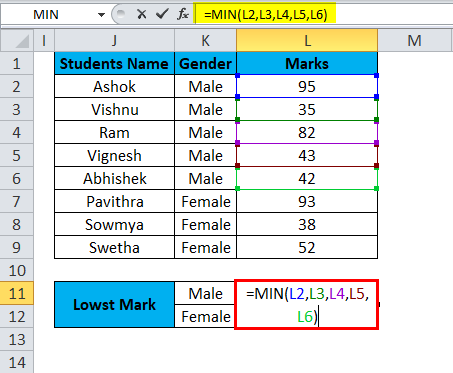453x373 pixels.
Task: Select row 9 header
Action: [x=17, y=247]
